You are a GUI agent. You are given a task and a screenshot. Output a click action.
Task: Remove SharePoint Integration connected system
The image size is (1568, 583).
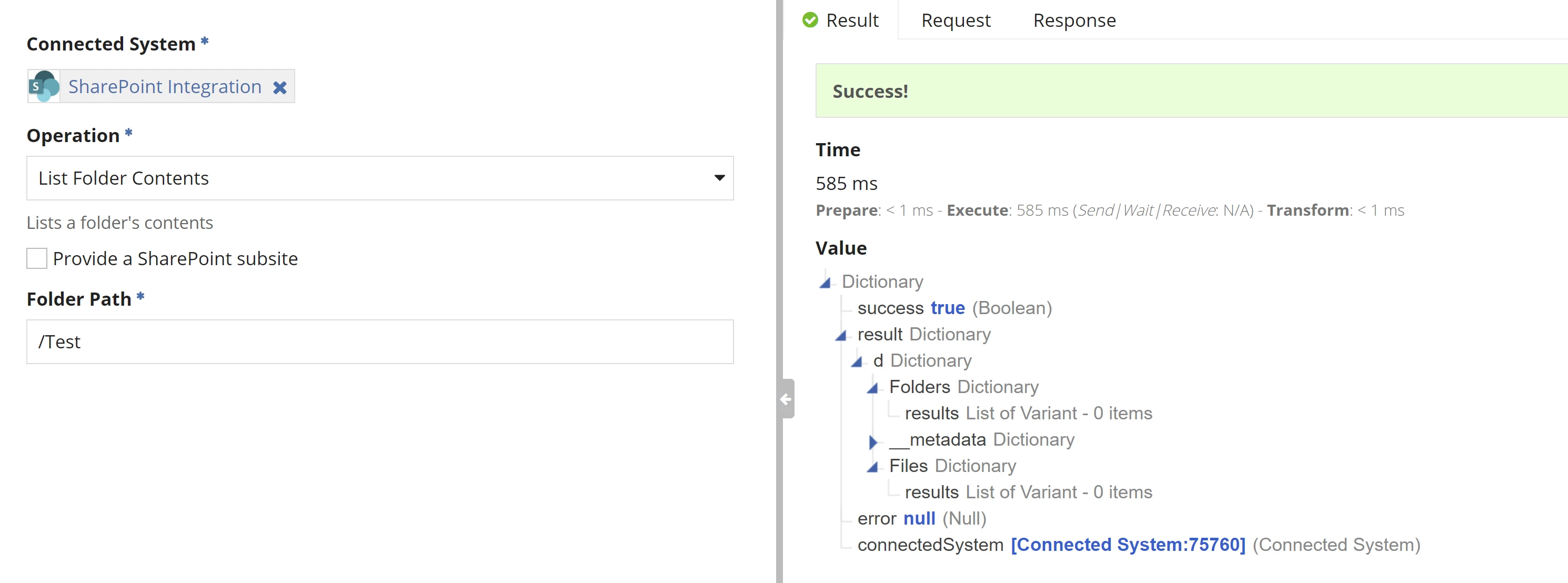click(279, 88)
